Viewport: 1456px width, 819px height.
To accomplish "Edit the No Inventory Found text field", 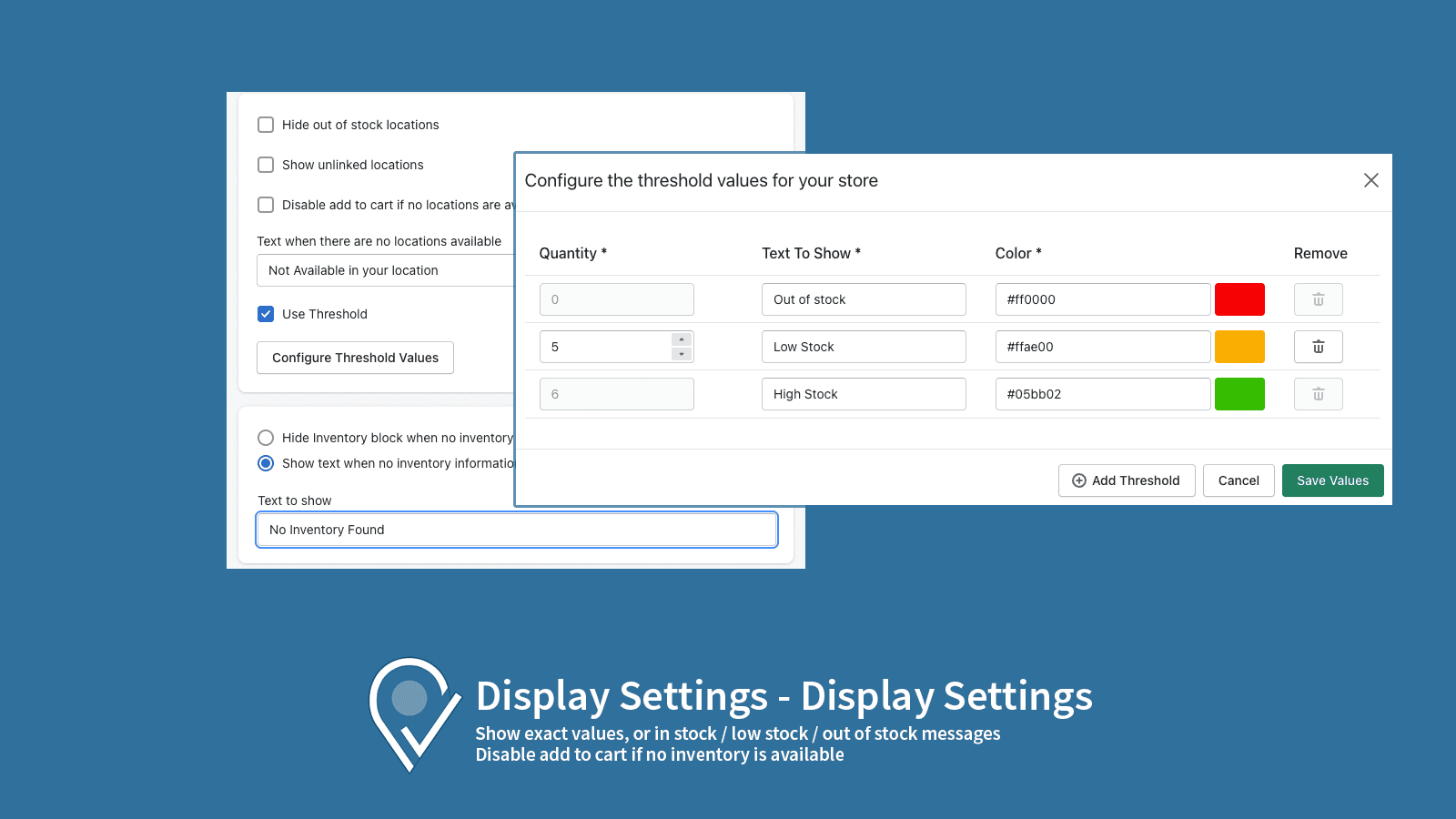I will pyautogui.click(x=516, y=530).
